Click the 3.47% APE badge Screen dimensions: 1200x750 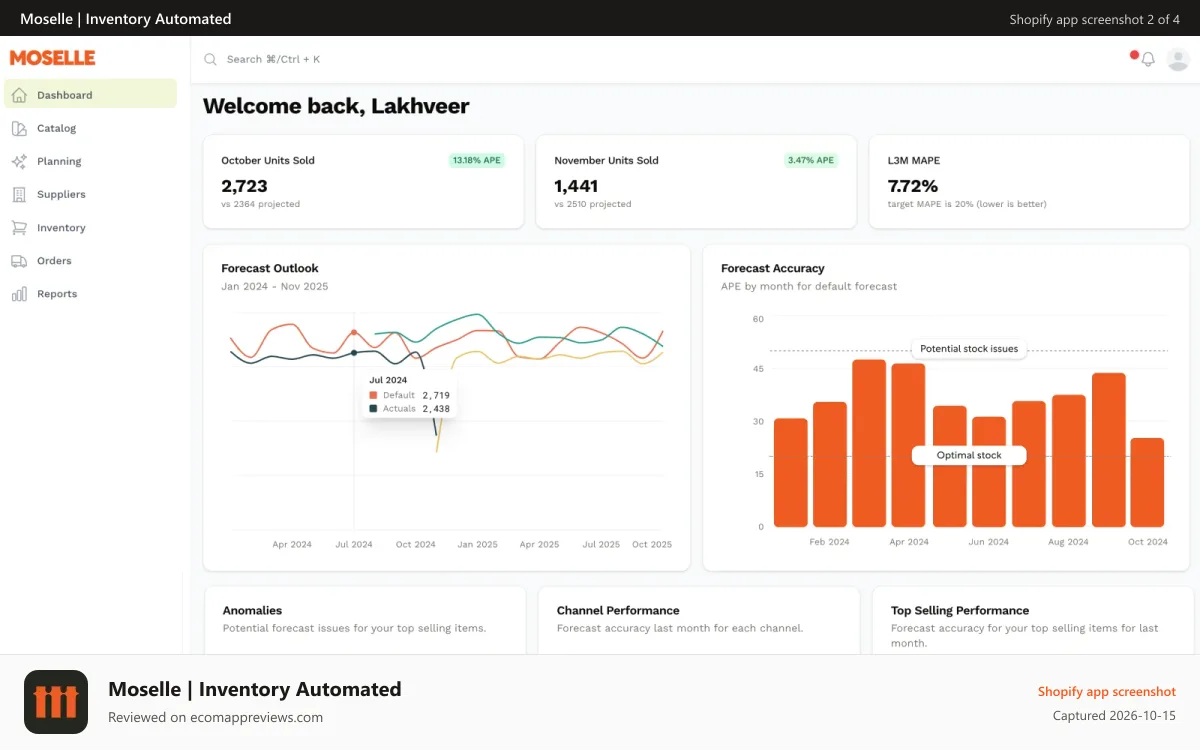tap(811, 160)
